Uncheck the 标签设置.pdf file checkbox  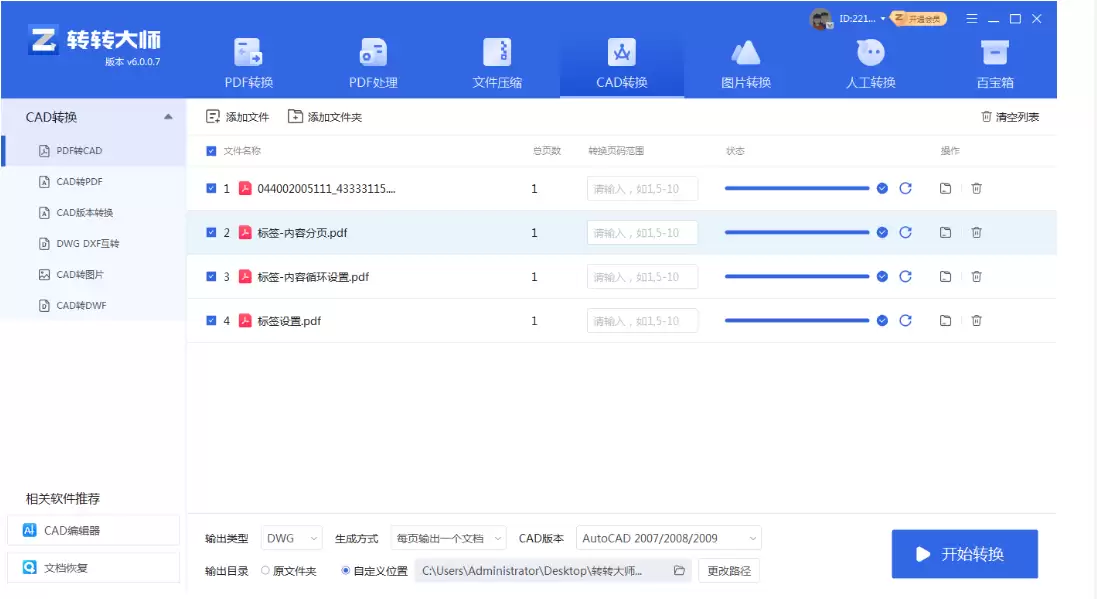(x=211, y=321)
